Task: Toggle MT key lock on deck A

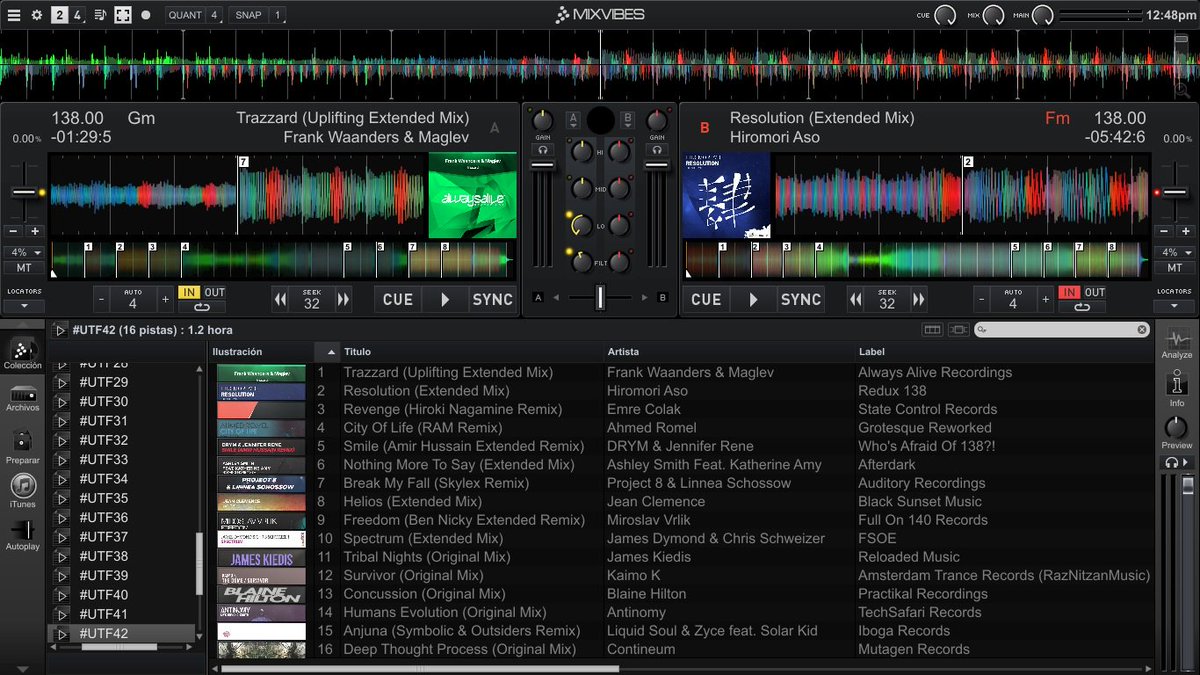Action: click(x=24, y=268)
